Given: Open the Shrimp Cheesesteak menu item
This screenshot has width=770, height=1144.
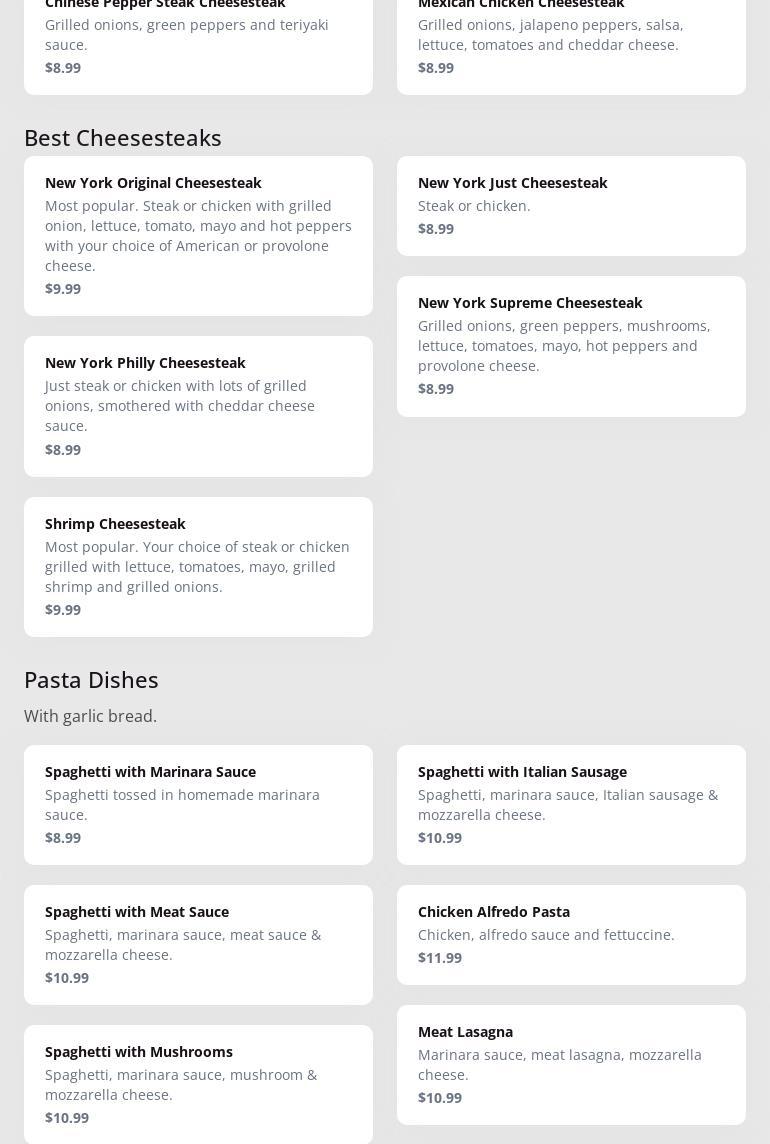Looking at the screenshot, I should 198,566.
